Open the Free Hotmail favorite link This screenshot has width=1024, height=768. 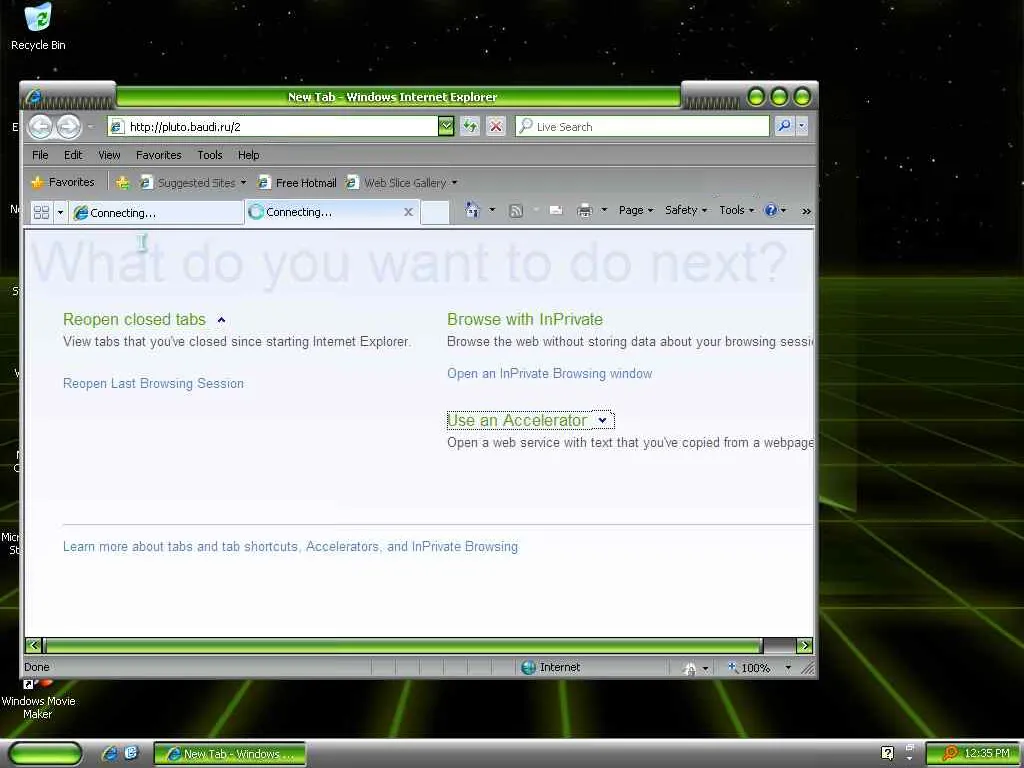coord(297,183)
